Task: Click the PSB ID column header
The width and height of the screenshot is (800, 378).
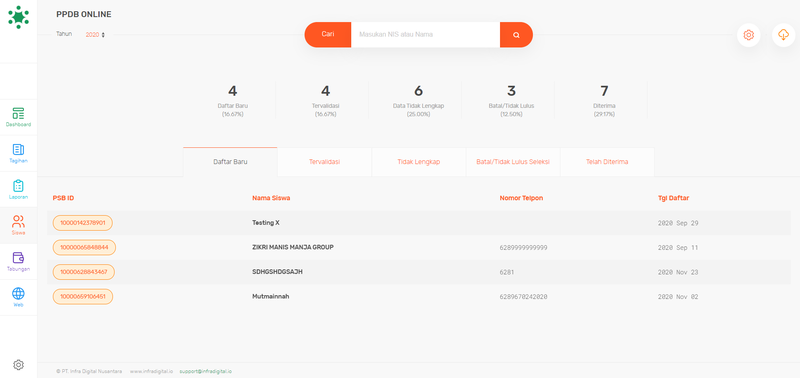Action: click(63, 198)
